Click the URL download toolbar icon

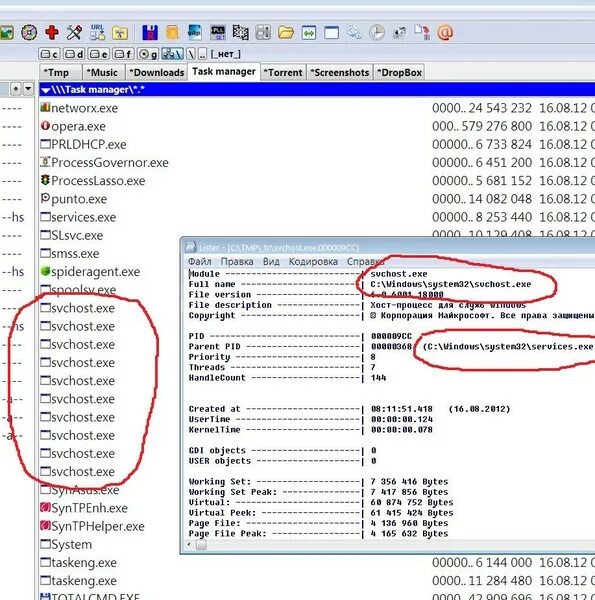(97, 33)
